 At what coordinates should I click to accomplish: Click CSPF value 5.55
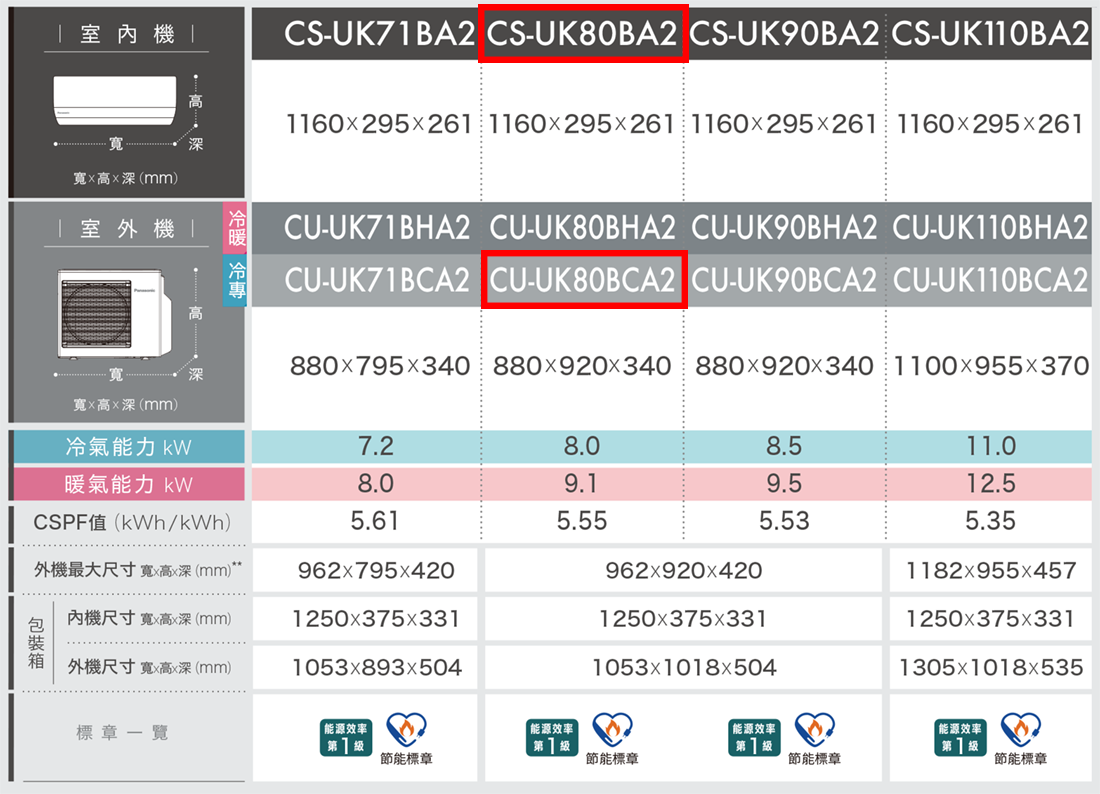[x=582, y=521]
